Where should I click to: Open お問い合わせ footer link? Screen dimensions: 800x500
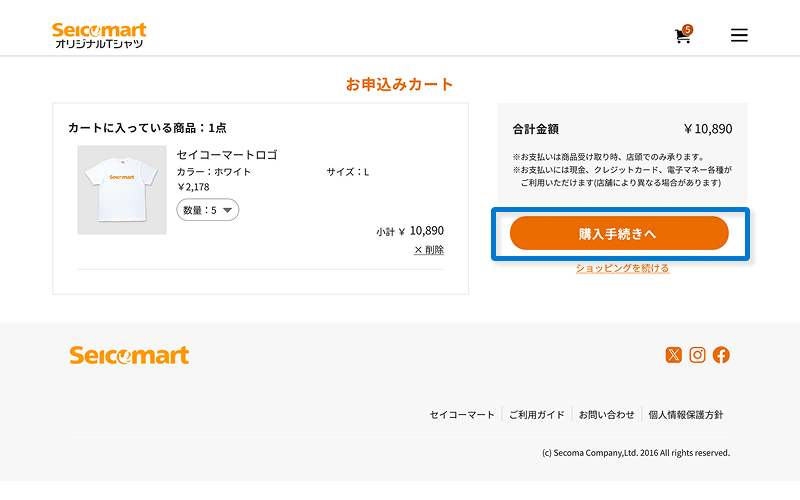click(606, 415)
